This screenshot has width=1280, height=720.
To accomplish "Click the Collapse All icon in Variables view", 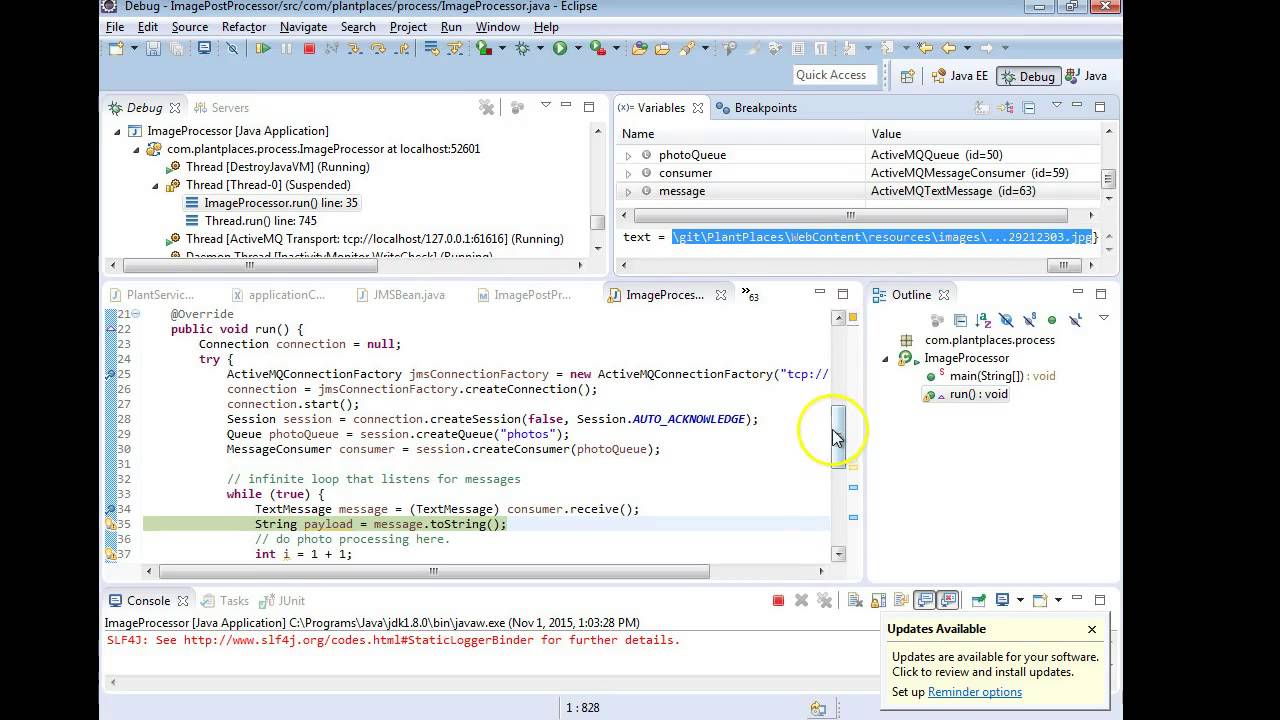I will pos(1029,108).
